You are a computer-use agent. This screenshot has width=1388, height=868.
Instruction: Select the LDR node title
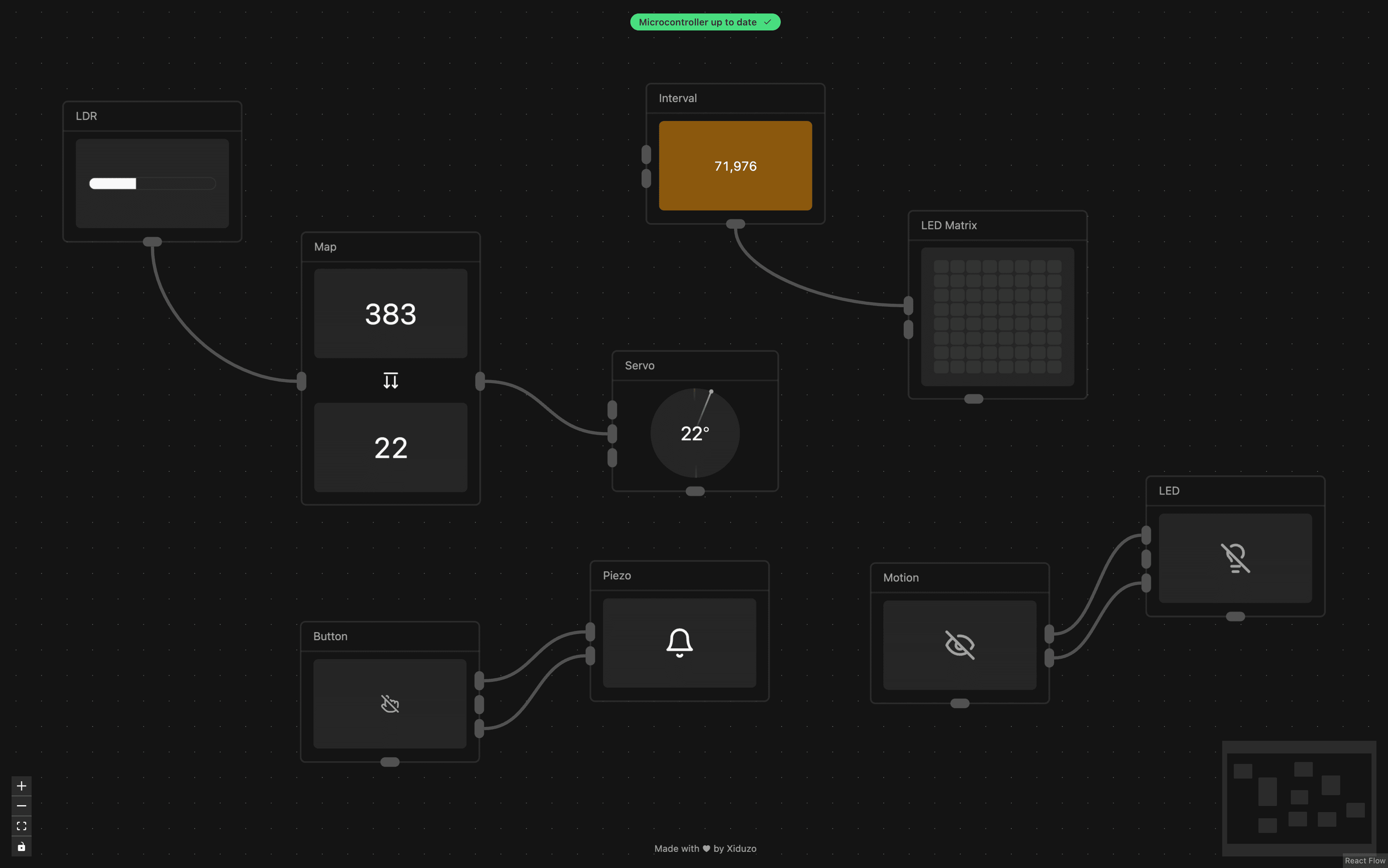86,116
